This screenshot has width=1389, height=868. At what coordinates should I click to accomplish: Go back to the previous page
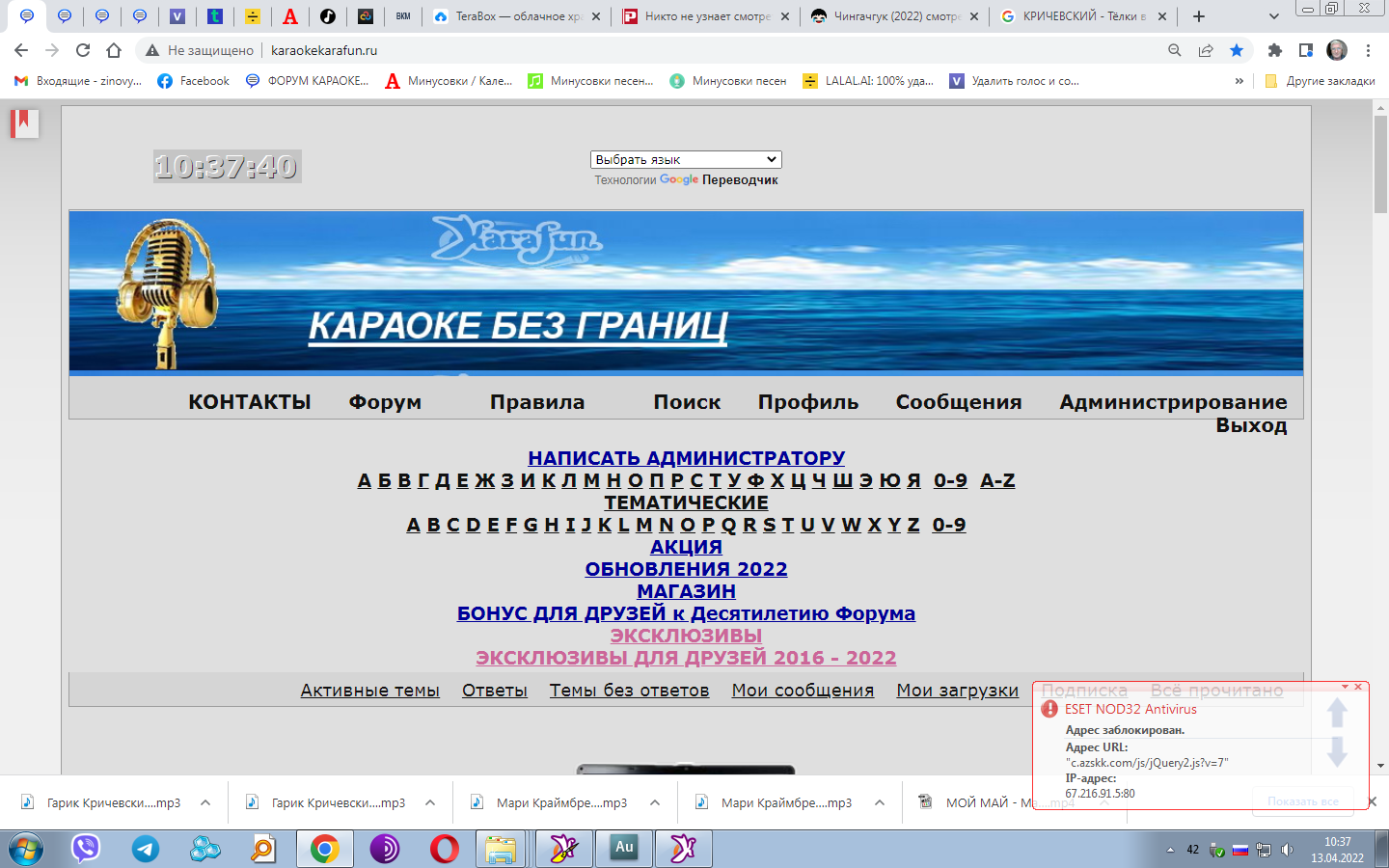21,50
